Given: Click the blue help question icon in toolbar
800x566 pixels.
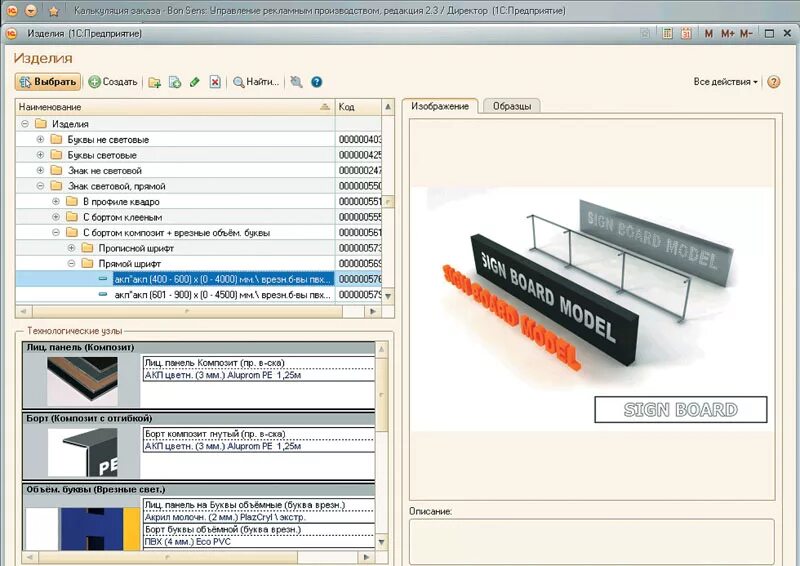Looking at the screenshot, I should click(316, 82).
